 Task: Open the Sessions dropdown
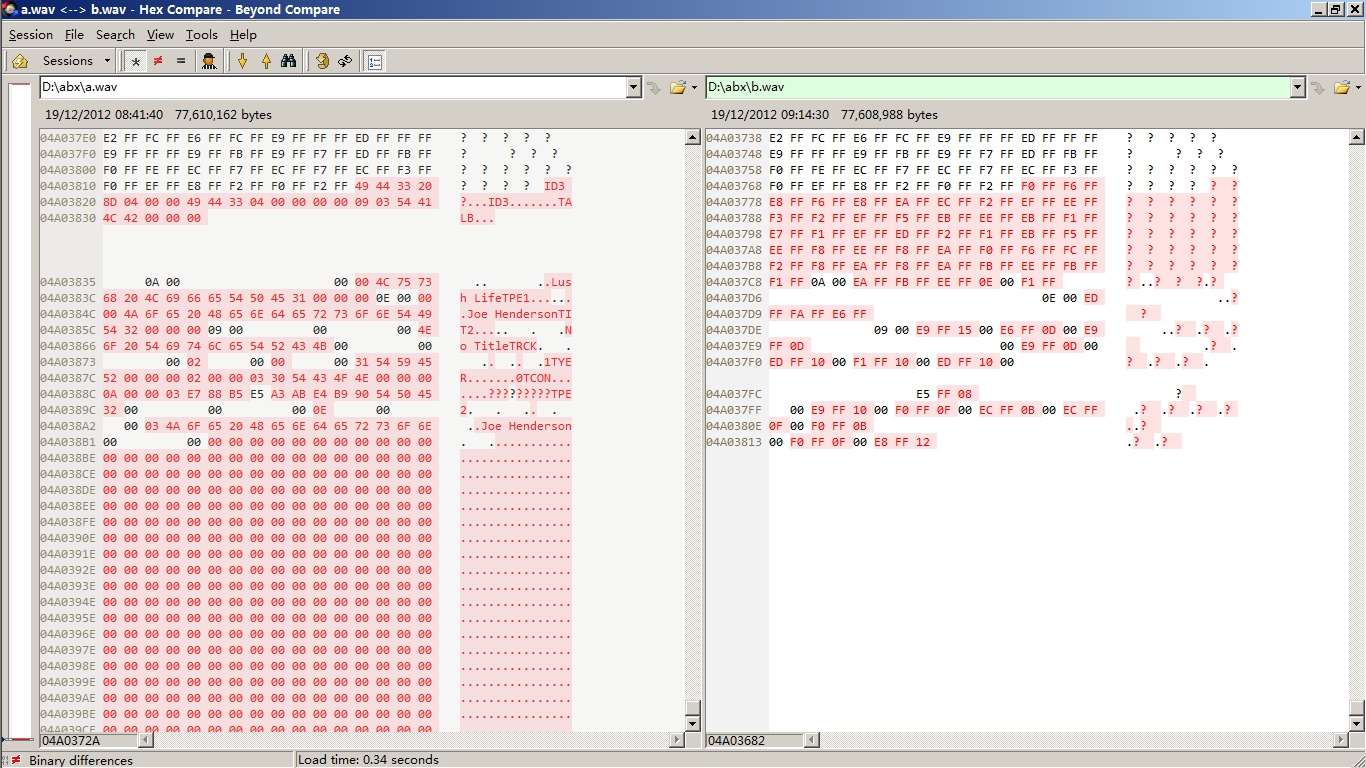pos(76,61)
